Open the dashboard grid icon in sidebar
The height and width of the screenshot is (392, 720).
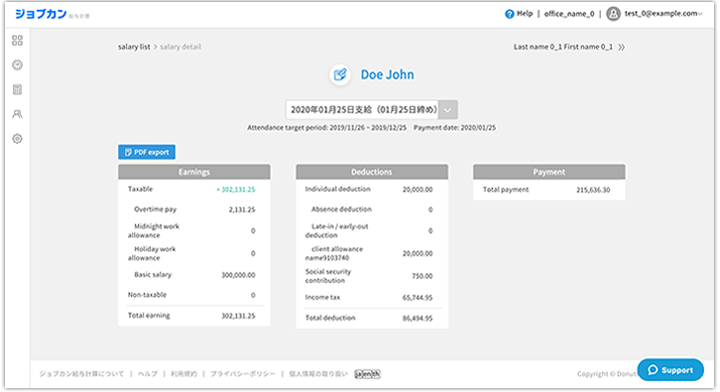point(17,40)
